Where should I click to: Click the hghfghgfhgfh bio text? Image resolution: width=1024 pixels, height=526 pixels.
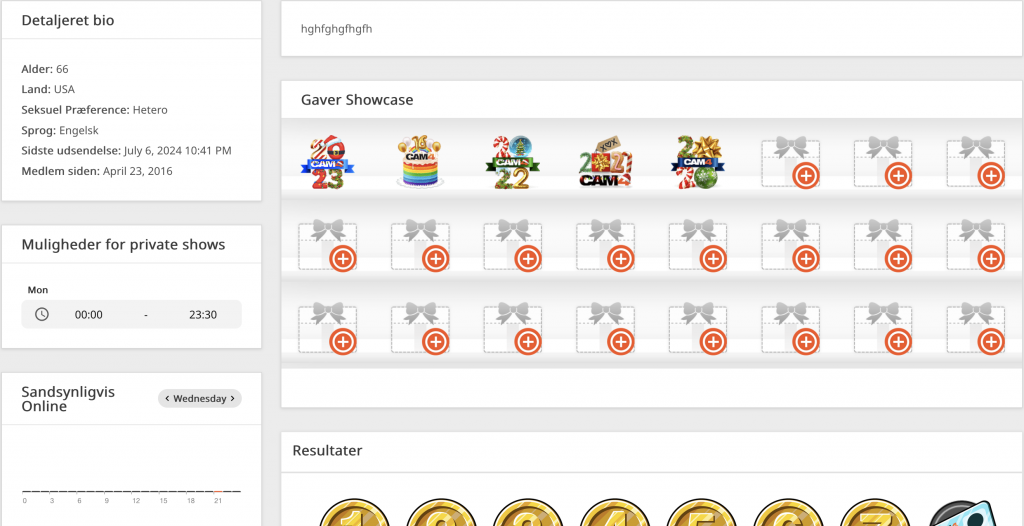337,29
